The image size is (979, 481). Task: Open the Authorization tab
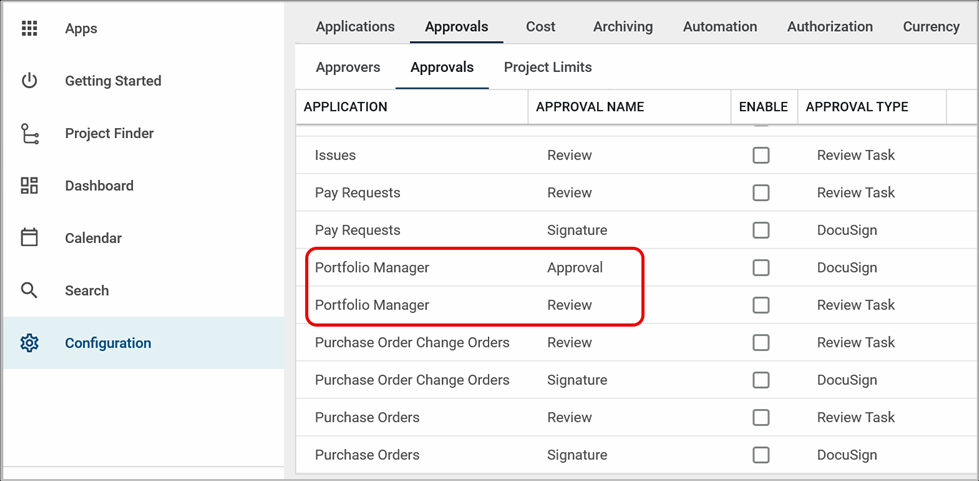click(829, 27)
